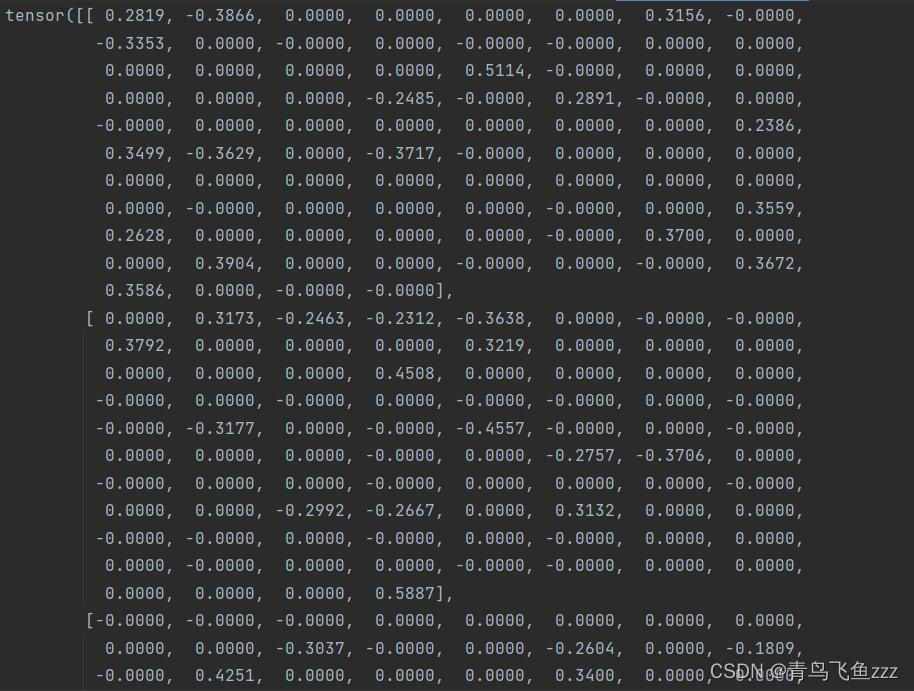
Task: Pick the number 0.2628
Action: pyautogui.click(x=135, y=236)
